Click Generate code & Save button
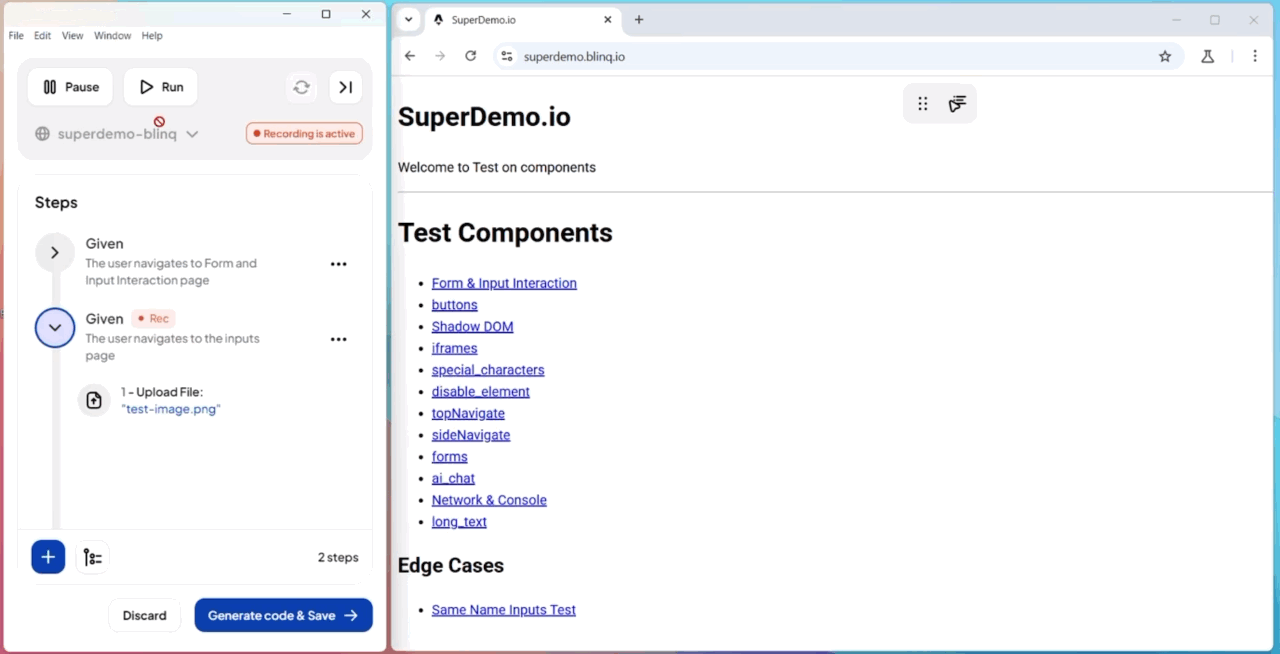The height and width of the screenshot is (654, 1280). 283,615
